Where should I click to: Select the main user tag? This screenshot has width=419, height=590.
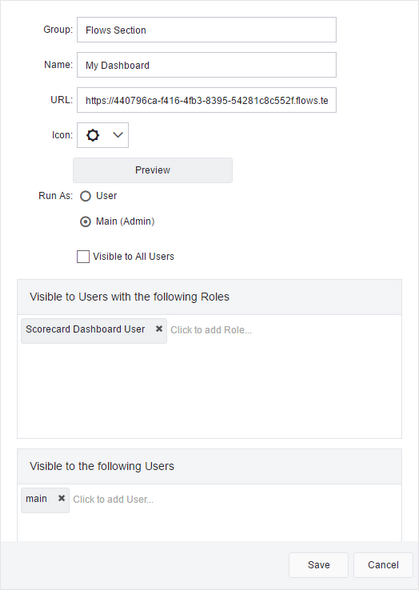(36, 499)
